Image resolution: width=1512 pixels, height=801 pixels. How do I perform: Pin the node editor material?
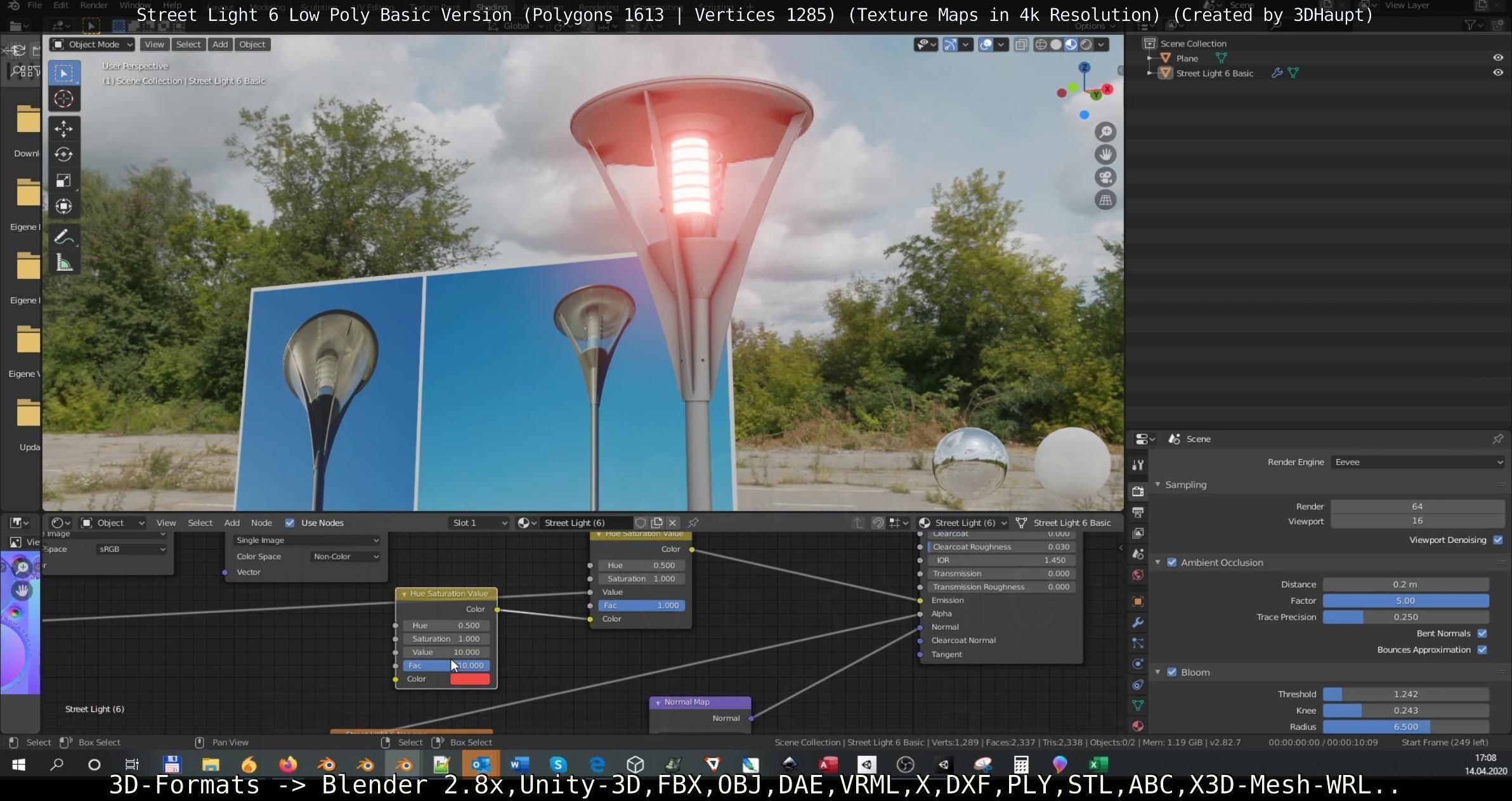[x=693, y=523]
